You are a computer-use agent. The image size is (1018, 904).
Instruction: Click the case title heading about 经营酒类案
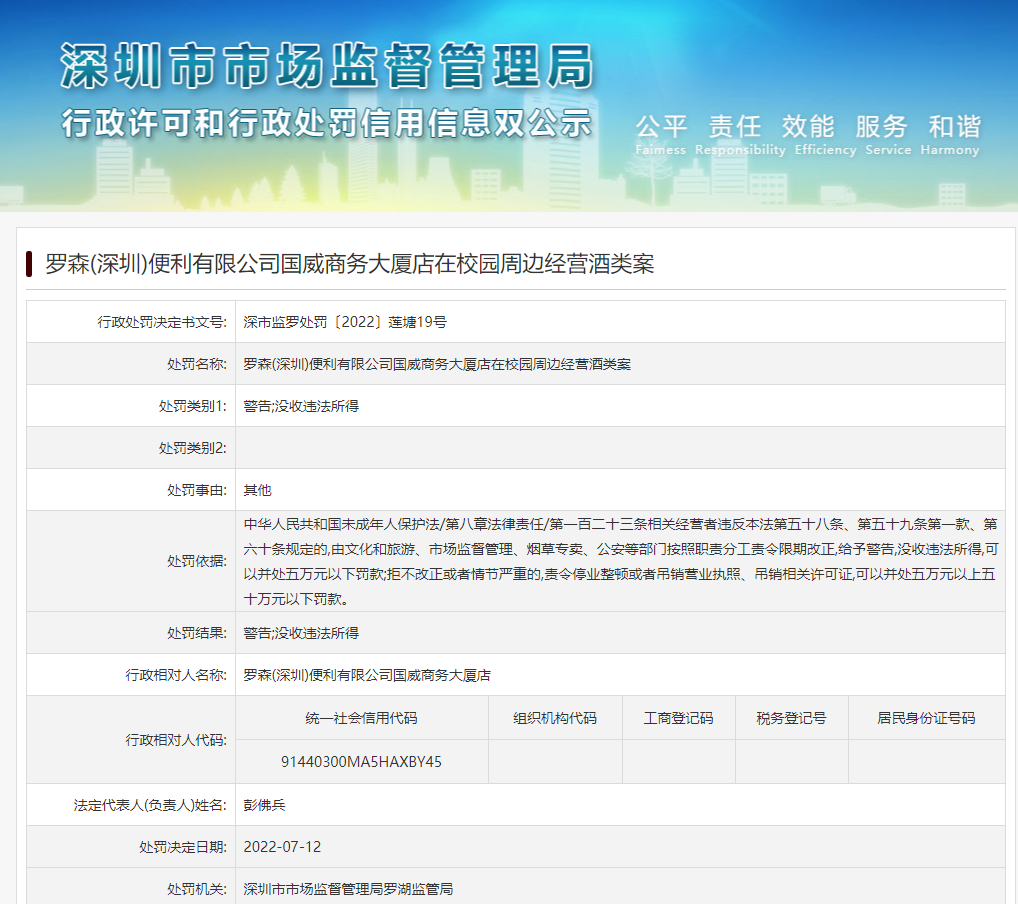pyautogui.click(x=350, y=264)
